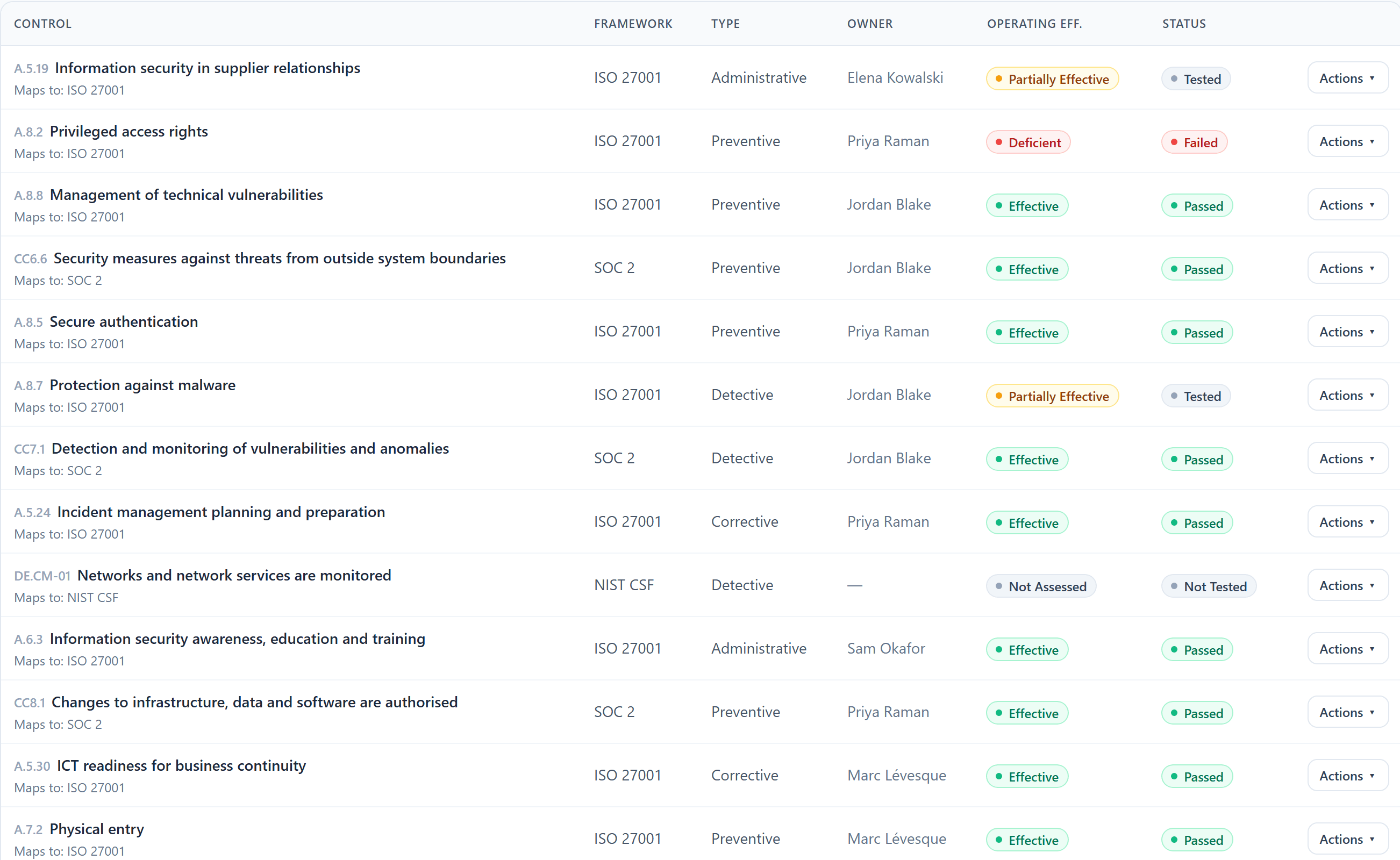Screen dimensions: 1400x860
Task: Click the Deficient badge for Privileged access rights
Action: click(x=1028, y=142)
